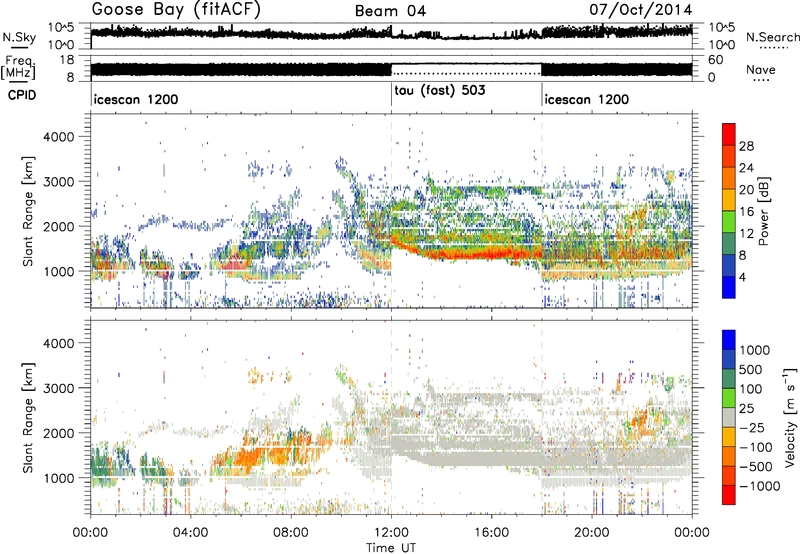The image size is (800, 554).
Task: Click the '-1000' velocity colorbar value
Action: pyautogui.click(x=760, y=486)
